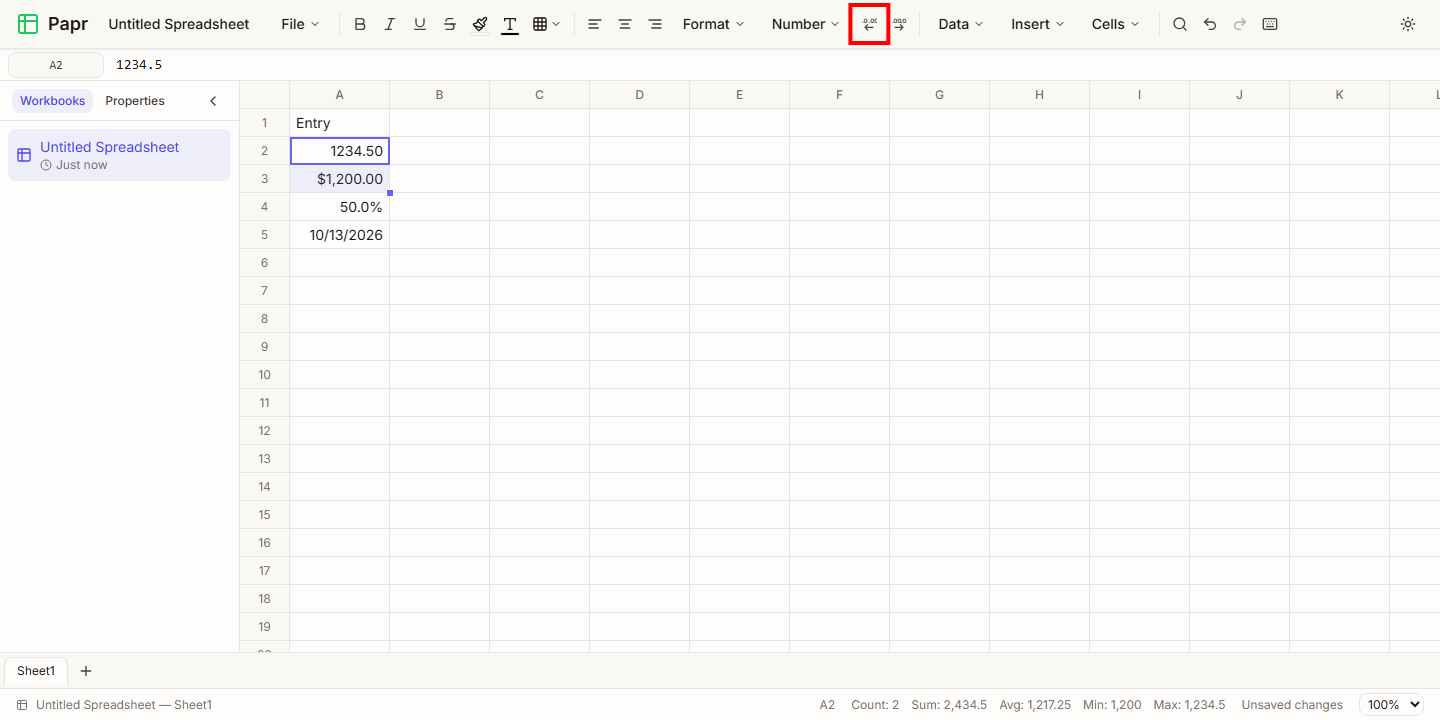The height and width of the screenshot is (720, 1440).
Task: Toggle bold formatting
Action: pos(360,24)
